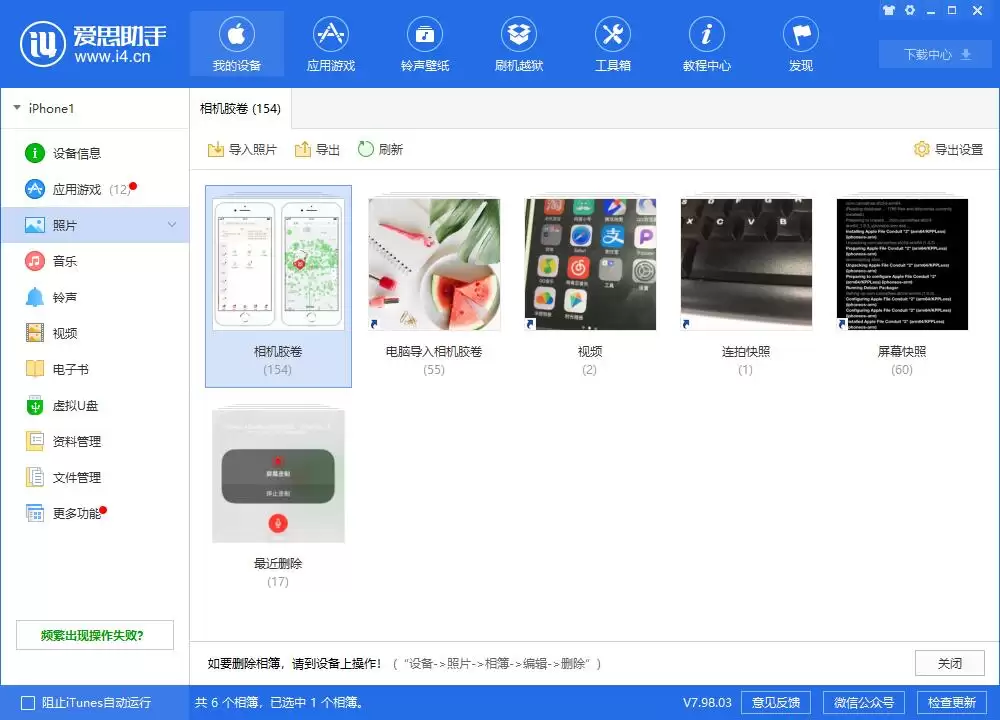The height and width of the screenshot is (720, 1000).
Task: Click the skin (shirt) icon in the title bar
Action: coord(889,10)
